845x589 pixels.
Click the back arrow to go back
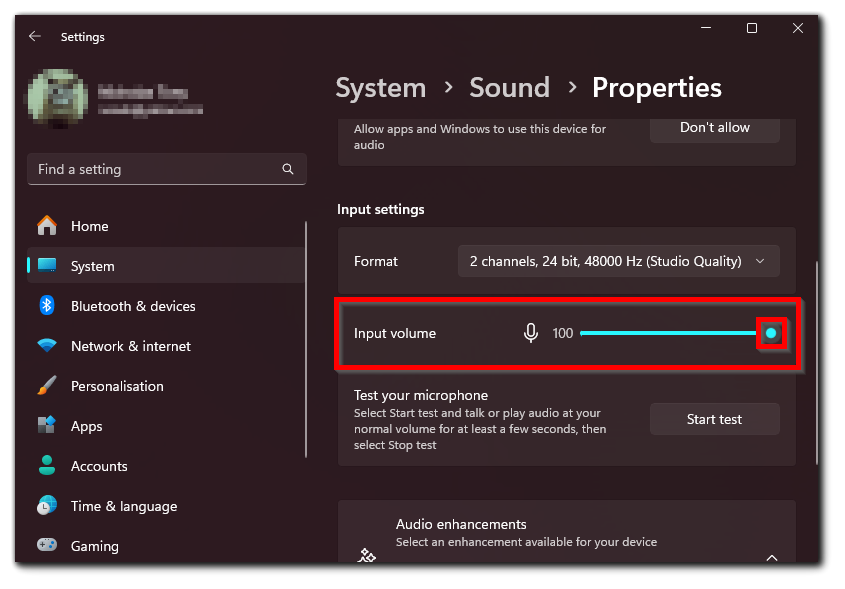[34, 36]
